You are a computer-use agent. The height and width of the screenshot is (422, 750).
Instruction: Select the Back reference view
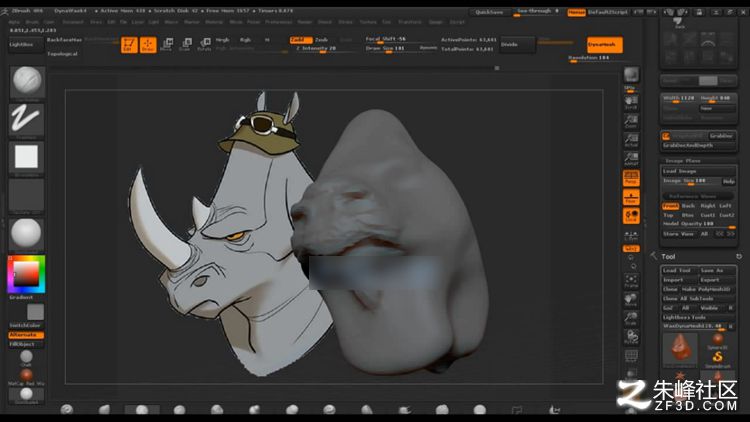688,206
